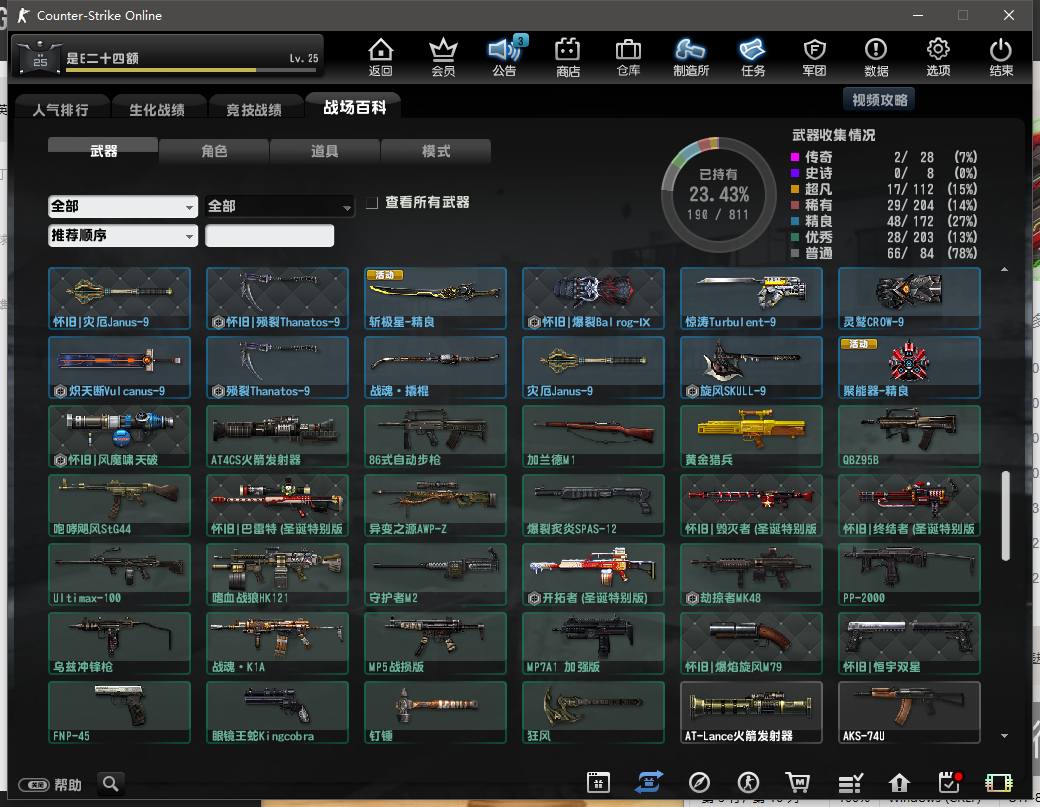Select the 武器 sub-tab

click(x=103, y=151)
